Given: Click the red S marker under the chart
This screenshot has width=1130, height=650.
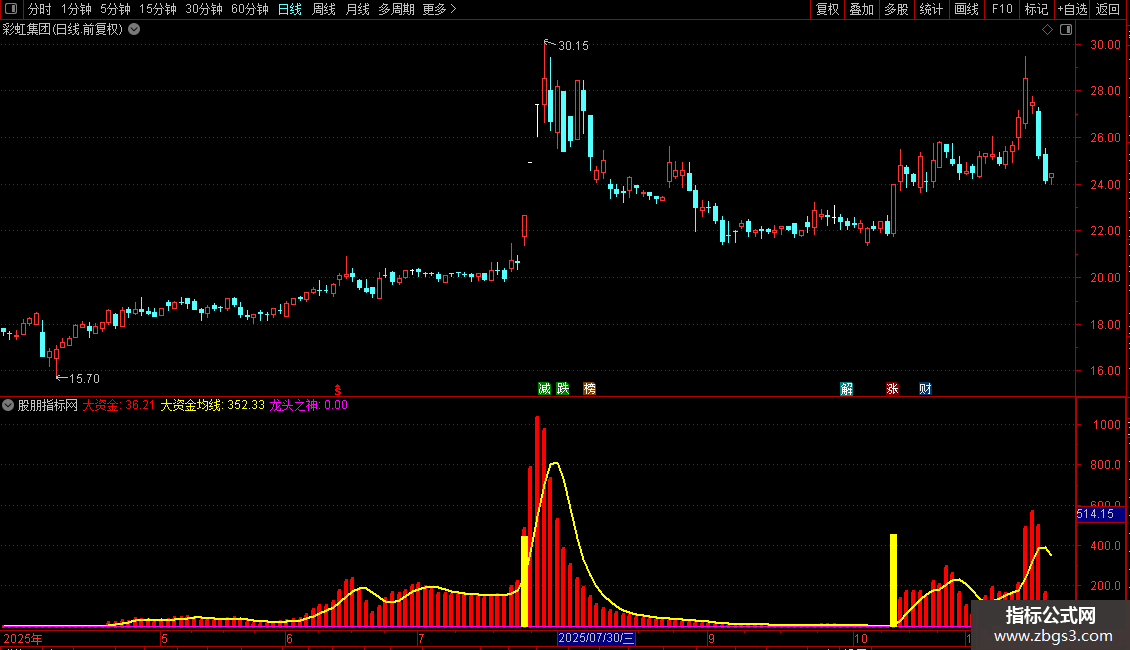Looking at the screenshot, I should click(x=338, y=390).
